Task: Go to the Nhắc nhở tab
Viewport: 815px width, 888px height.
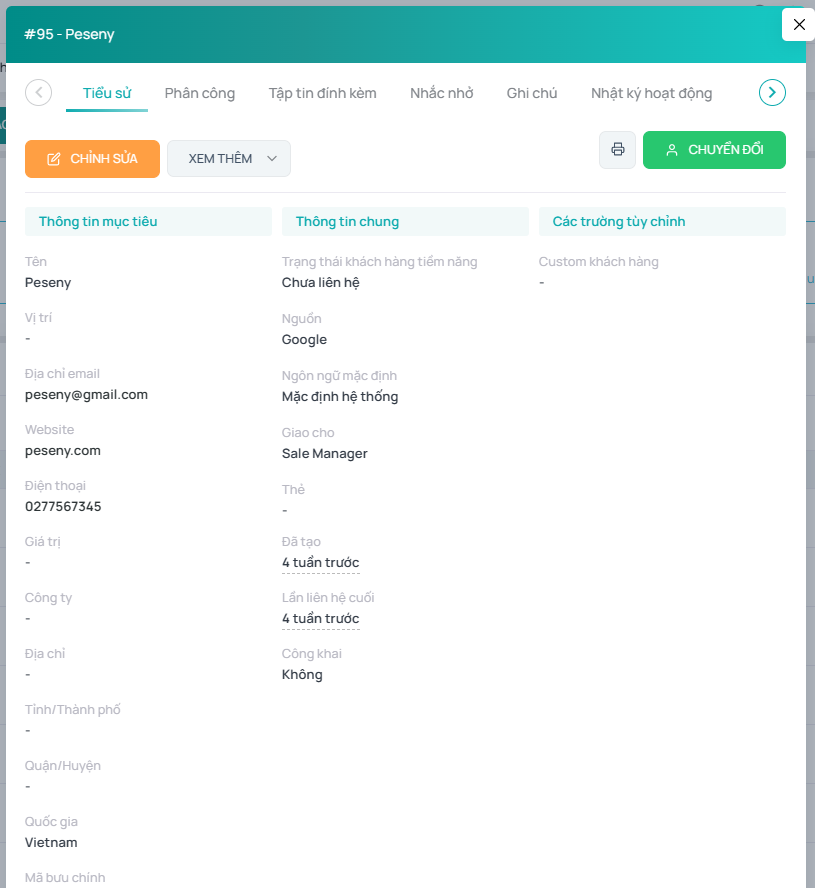Action: 441,93
